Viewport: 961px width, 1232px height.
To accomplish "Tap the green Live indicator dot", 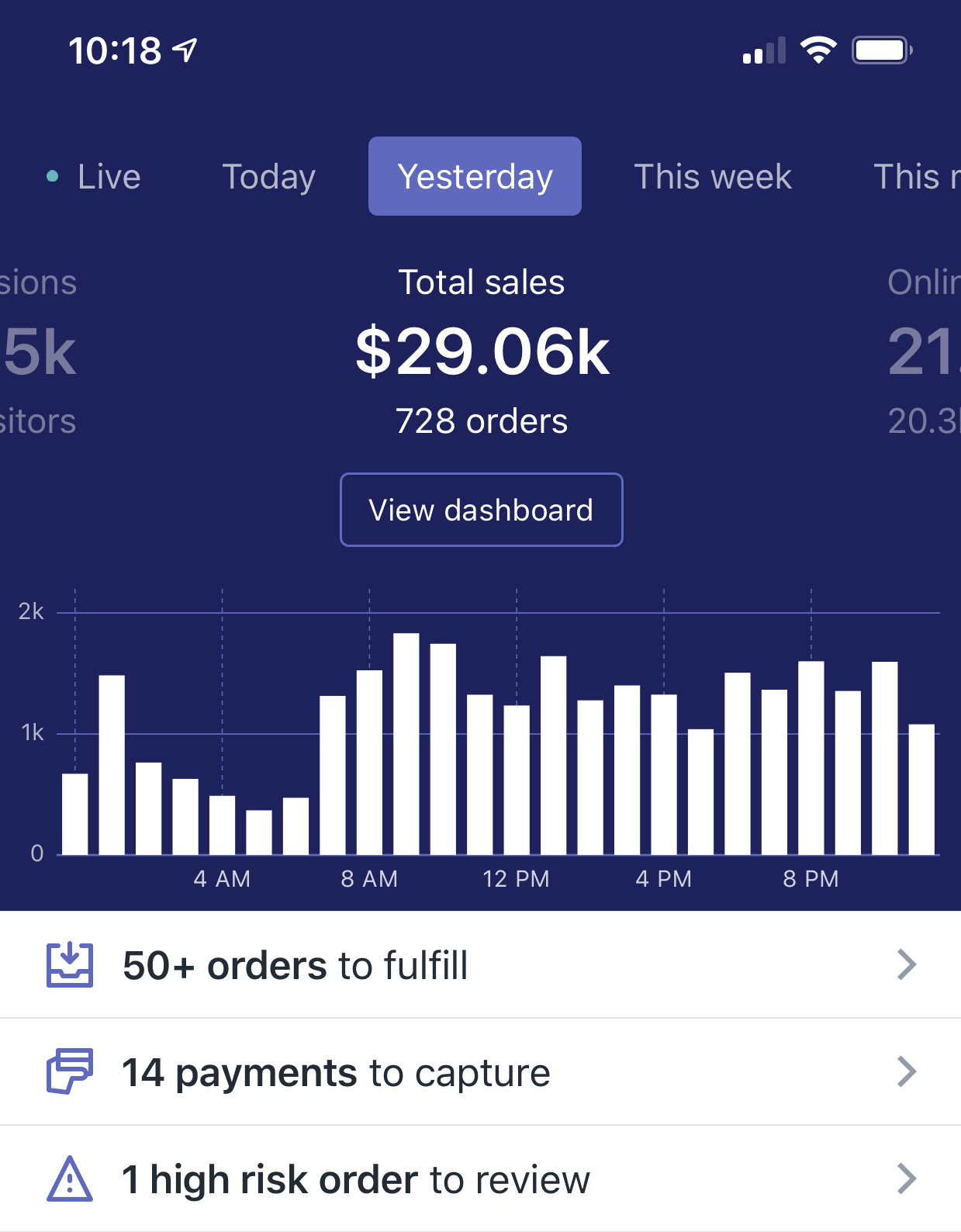I will click(52, 176).
